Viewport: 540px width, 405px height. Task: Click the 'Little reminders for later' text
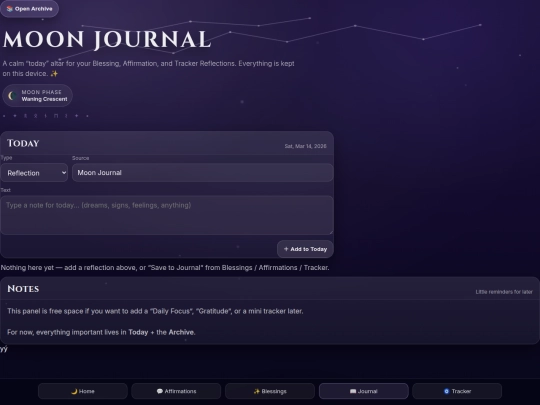click(504, 292)
